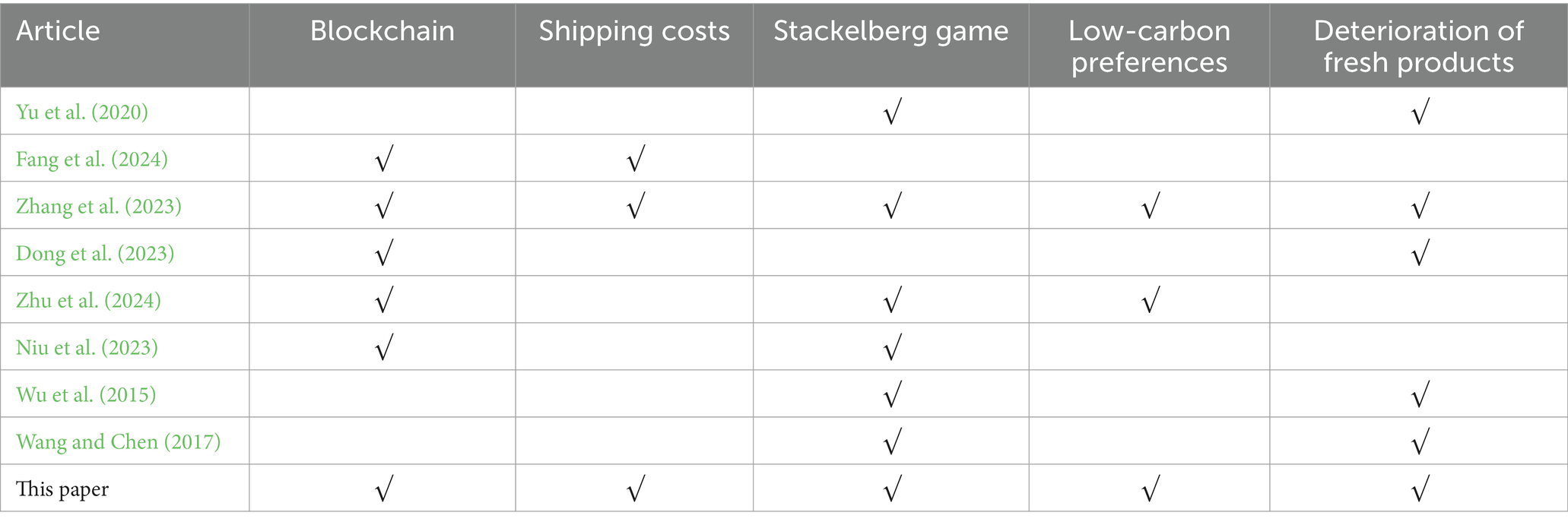Open the Zhu et al. (2024) reference
This screenshot has height=525, width=1568.
tap(89, 301)
